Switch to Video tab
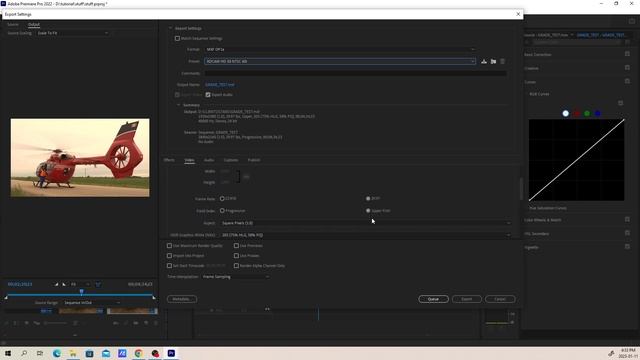Viewport: 640px width, 360px height. [189, 160]
